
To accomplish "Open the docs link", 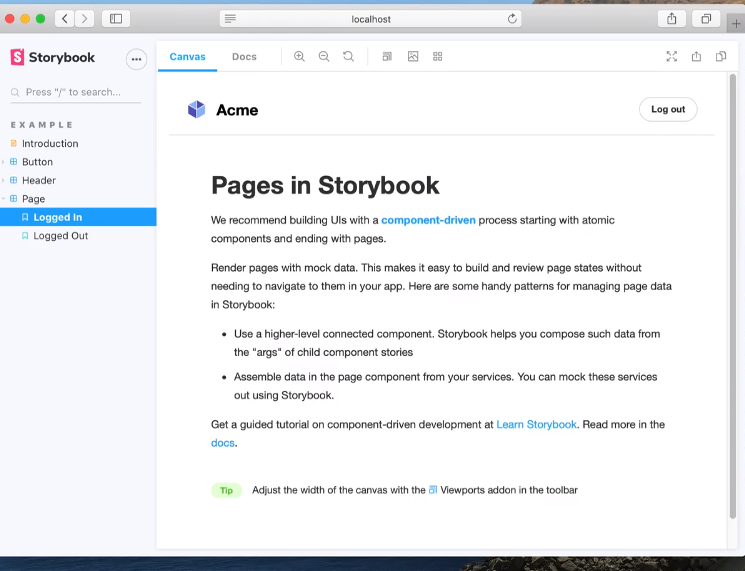I will 222,443.
